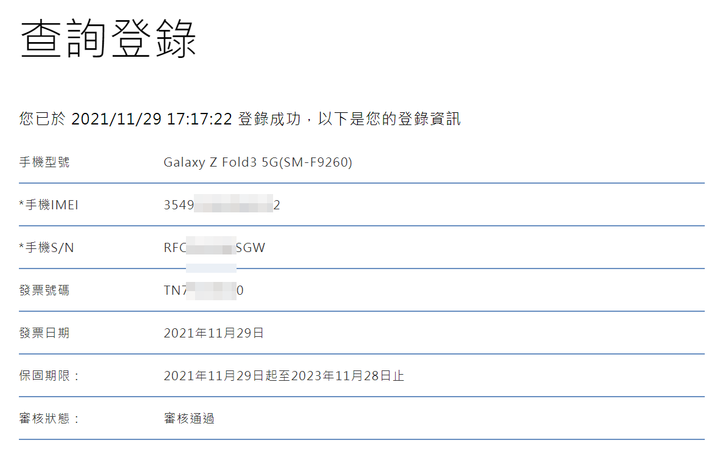Screen dimensions: 720x465
Task: Select the 手機型號 row label
Action: coord(44,162)
